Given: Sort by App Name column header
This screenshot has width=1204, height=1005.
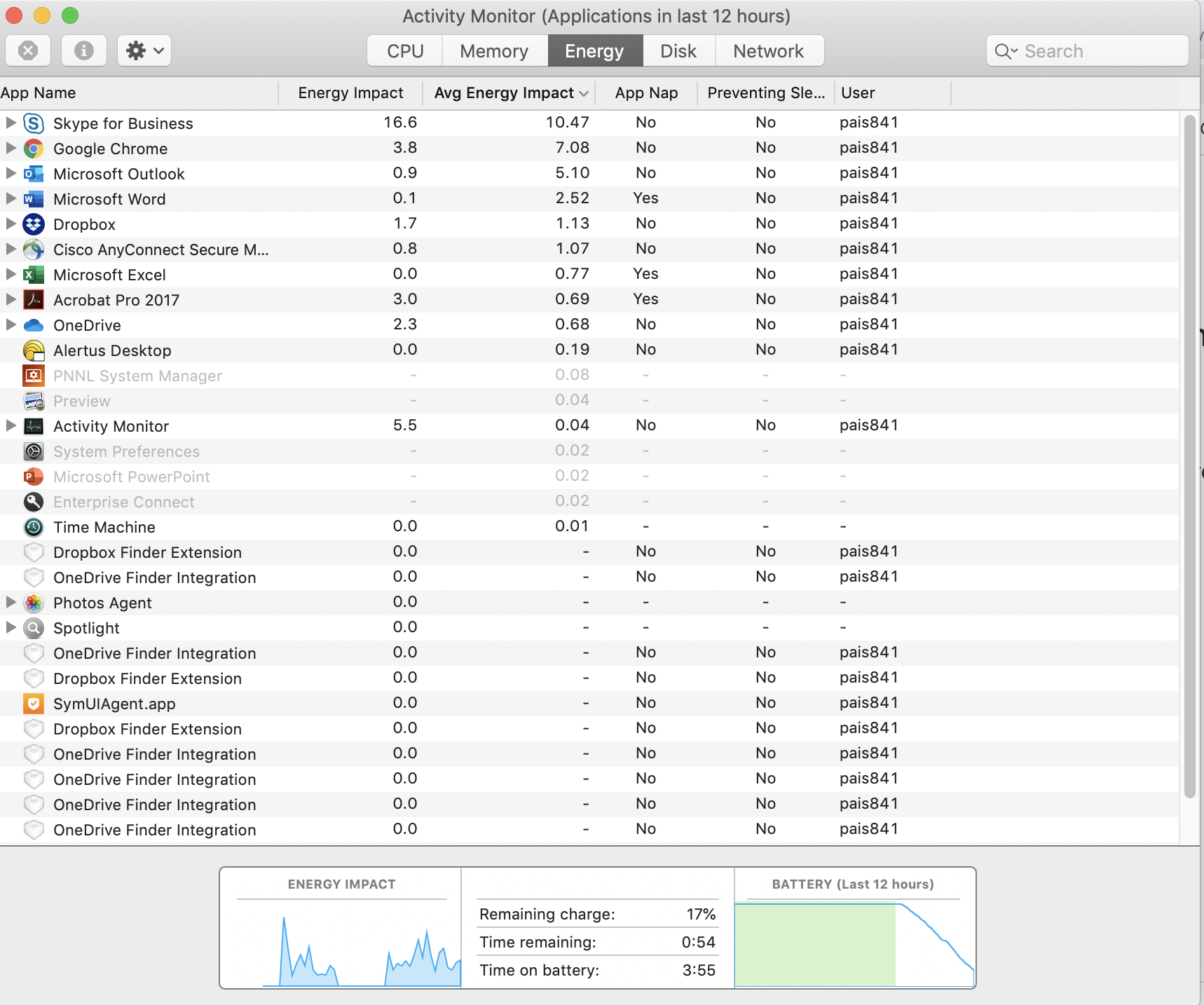Looking at the screenshot, I should click(x=139, y=93).
